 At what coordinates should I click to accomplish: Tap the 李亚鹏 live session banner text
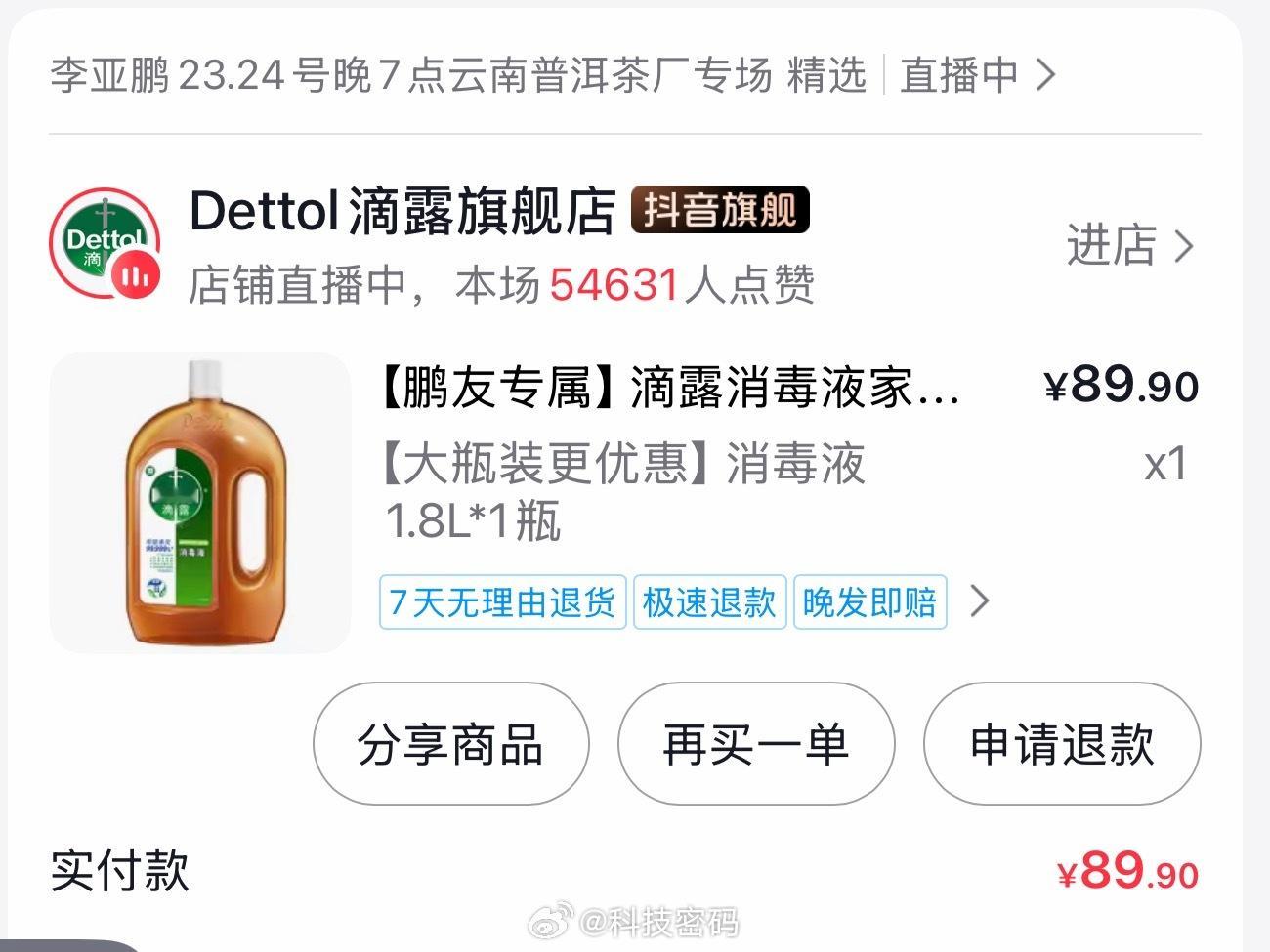(x=458, y=75)
